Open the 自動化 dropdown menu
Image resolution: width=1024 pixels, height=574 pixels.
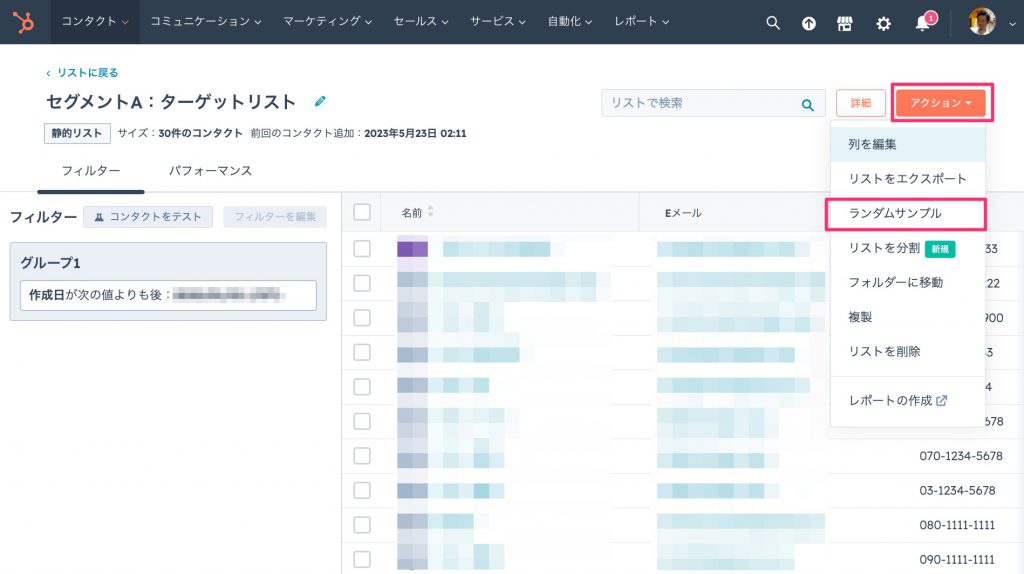coord(569,22)
